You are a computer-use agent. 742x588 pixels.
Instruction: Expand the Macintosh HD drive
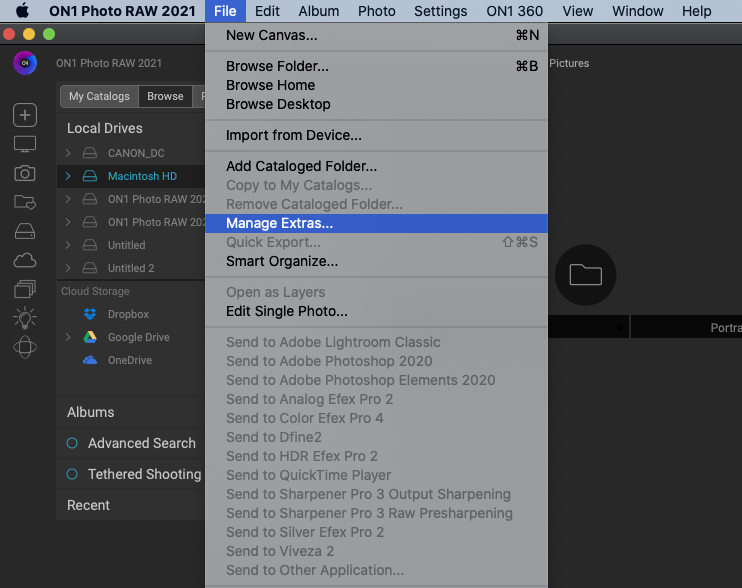(68, 176)
